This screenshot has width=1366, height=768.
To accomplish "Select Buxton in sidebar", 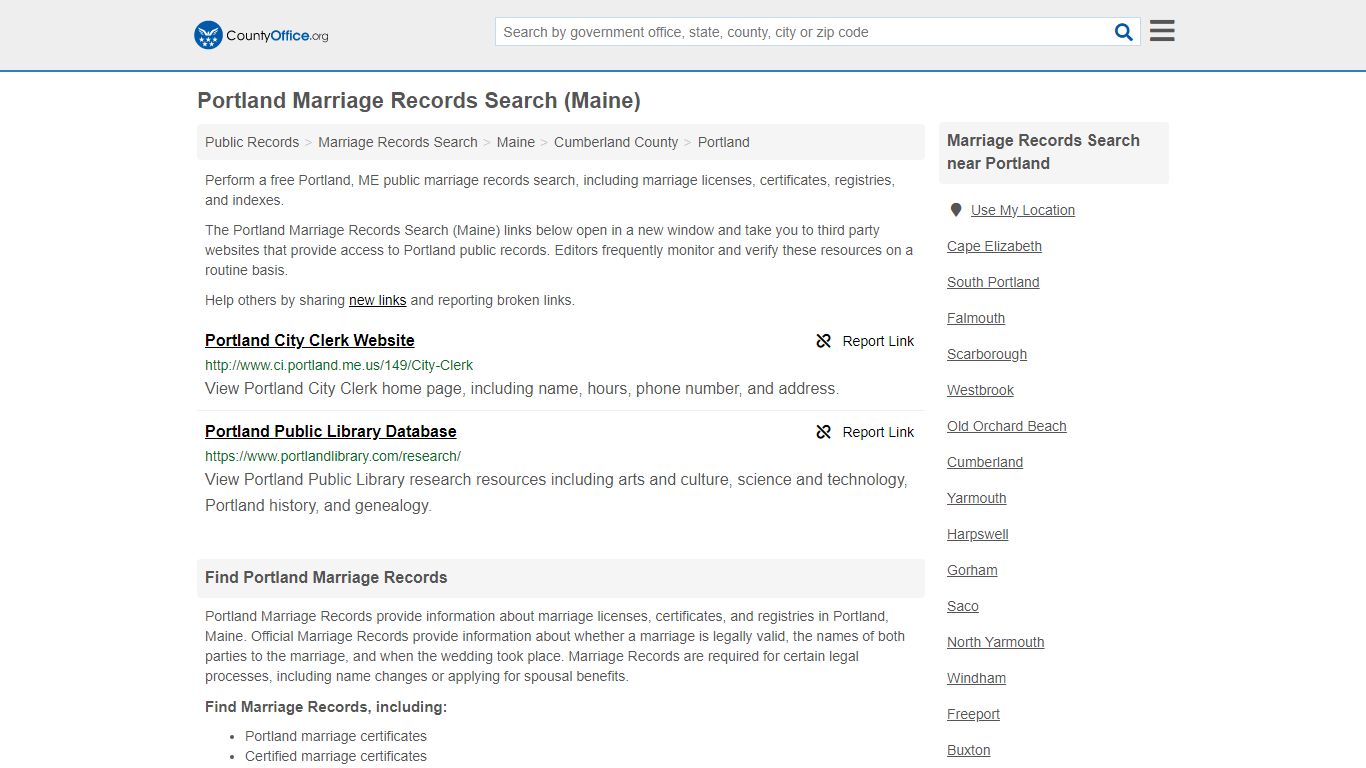I will [x=969, y=750].
